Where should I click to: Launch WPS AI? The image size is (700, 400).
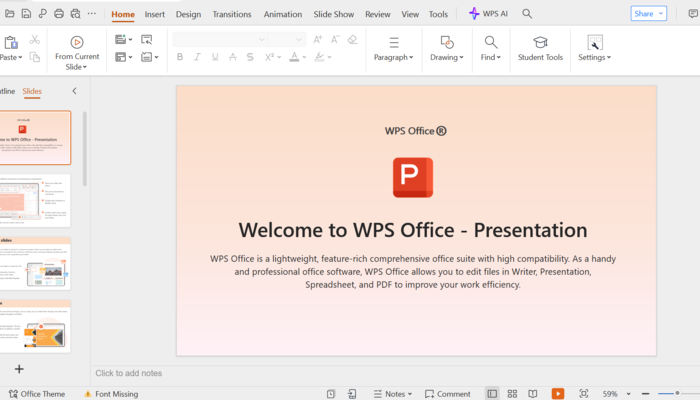point(488,14)
